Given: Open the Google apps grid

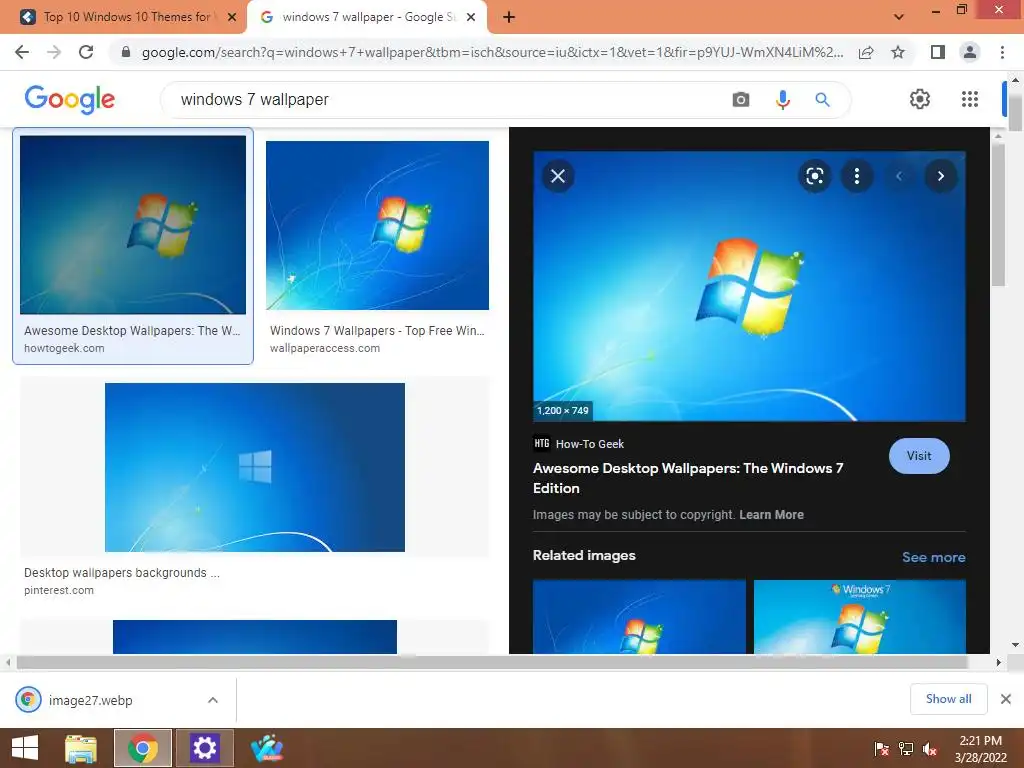Looking at the screenshot, I should 970,99.
